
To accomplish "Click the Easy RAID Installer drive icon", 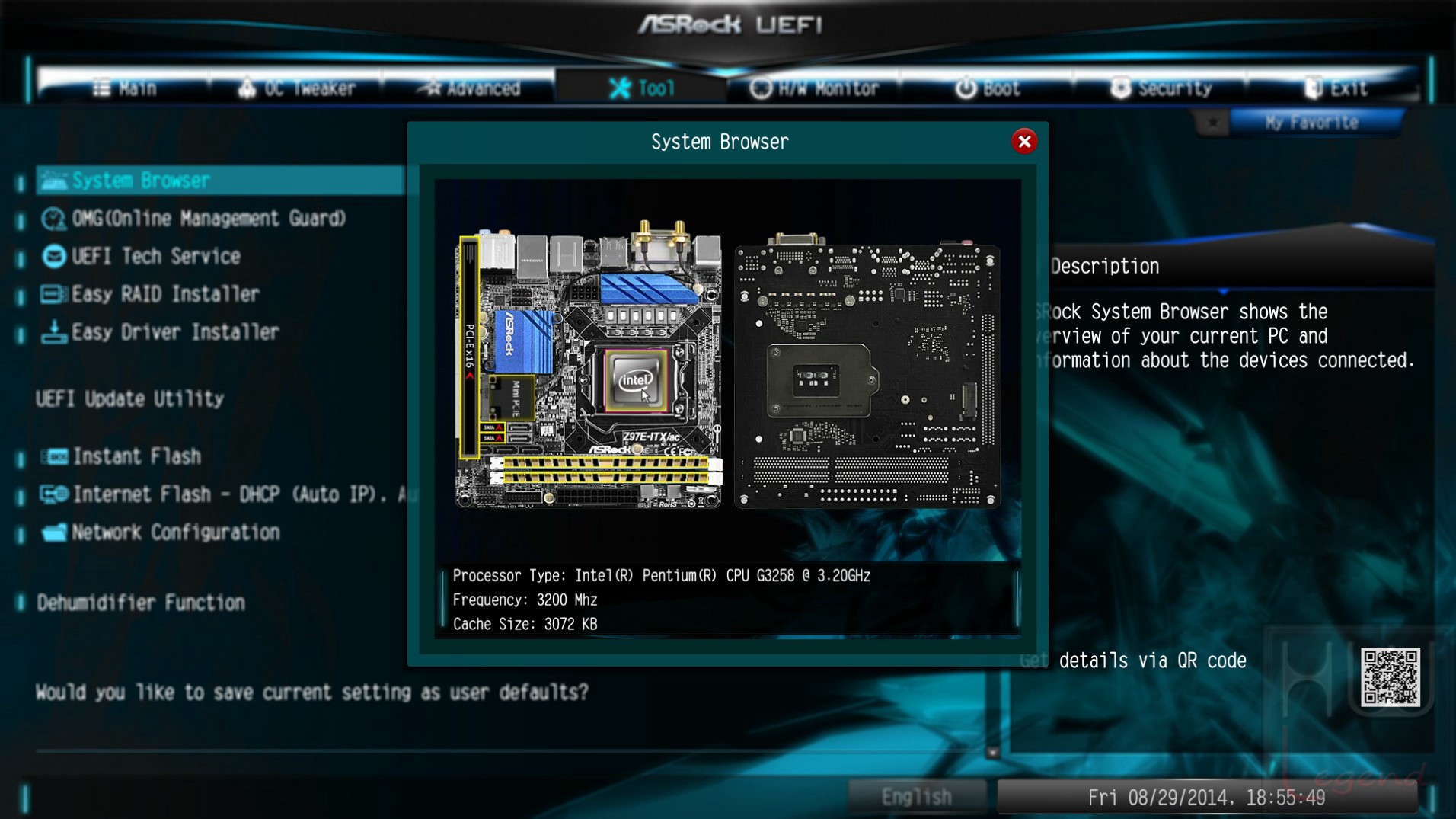I will point(53,294).
